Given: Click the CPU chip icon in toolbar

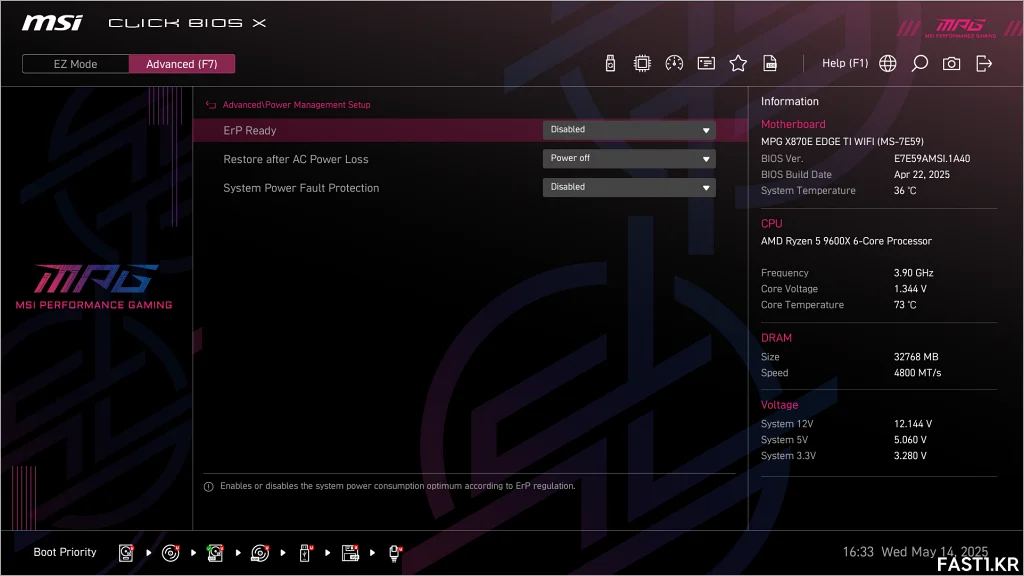Looking at the screenshot, I should (x=642, y=63).
